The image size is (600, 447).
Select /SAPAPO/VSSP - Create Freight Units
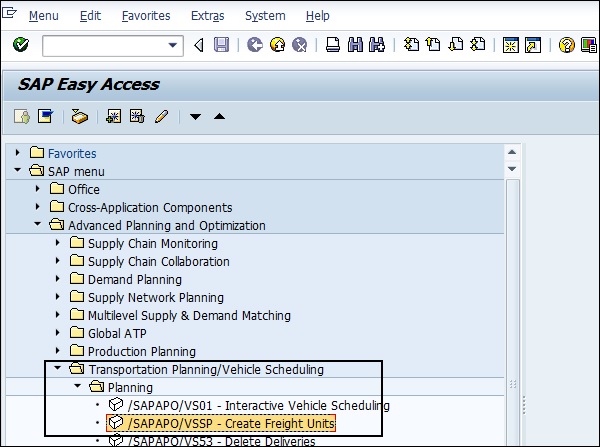pyautogui.click(x=231, y=424)
